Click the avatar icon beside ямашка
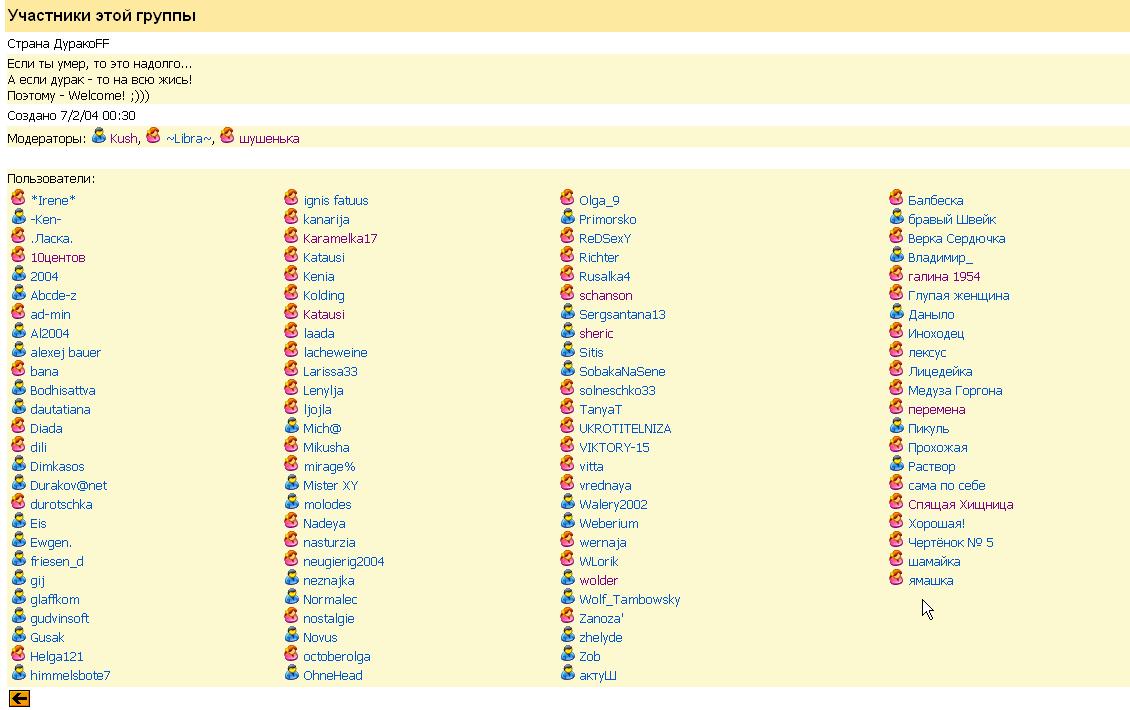This screenshot has width=1130, height=710. pos(896,579)
